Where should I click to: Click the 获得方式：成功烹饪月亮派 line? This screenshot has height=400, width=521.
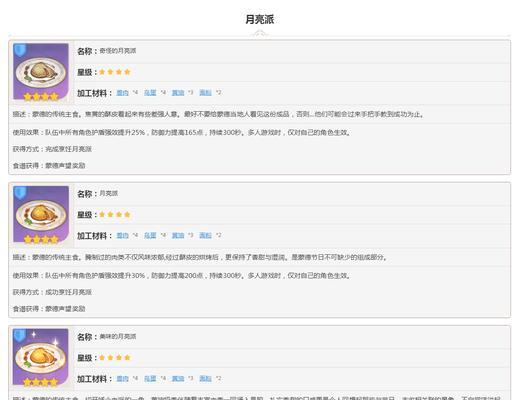(52, 292)
